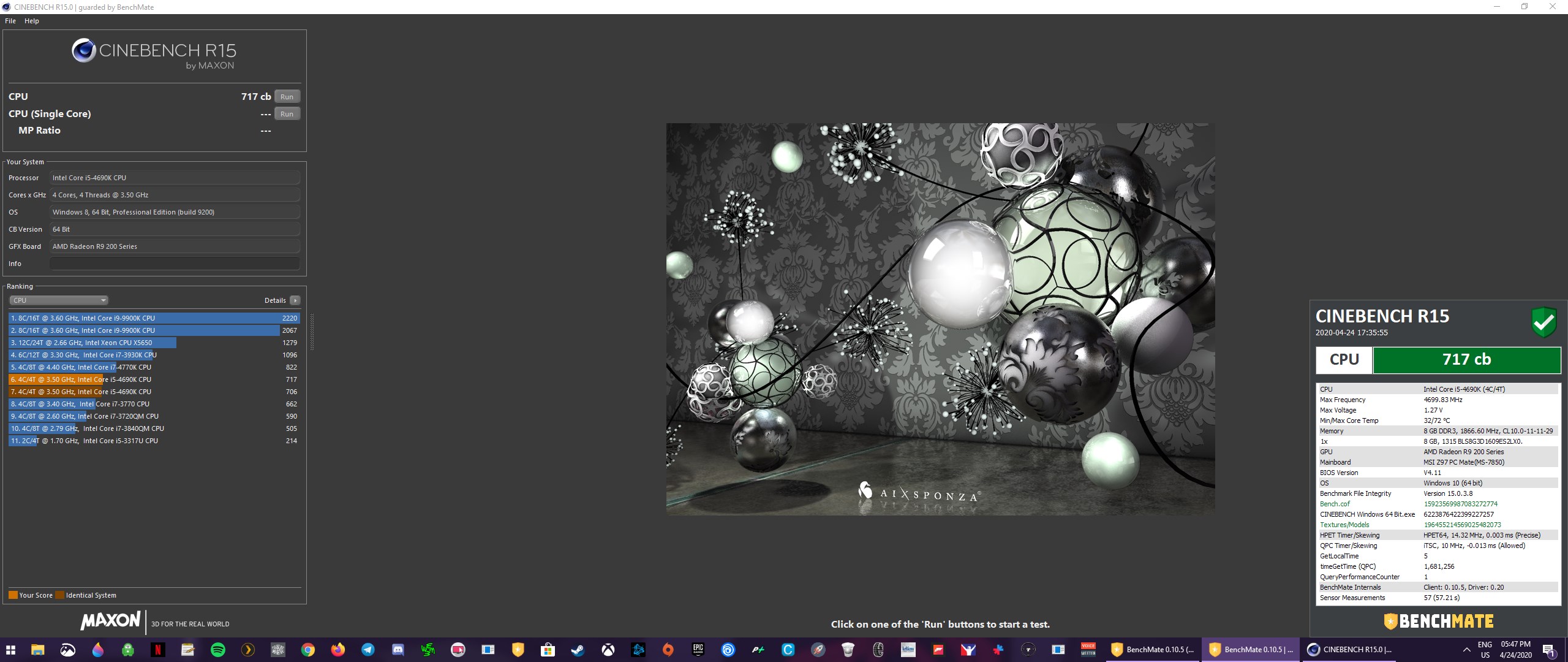This screenshot has width=1568, height=662.
Task: Open VoiceMeeter from the taskbar
Action: pos(1088,650)
